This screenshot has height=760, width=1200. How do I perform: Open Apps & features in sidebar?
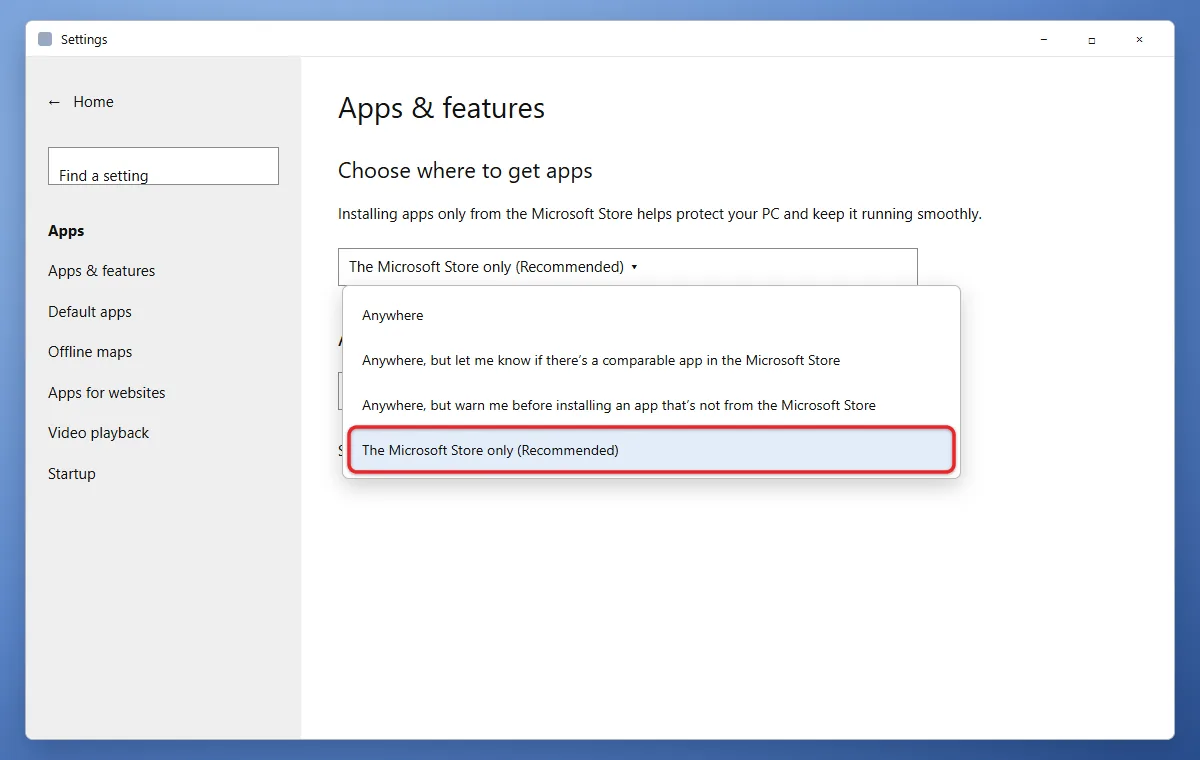tap(101, 271)
